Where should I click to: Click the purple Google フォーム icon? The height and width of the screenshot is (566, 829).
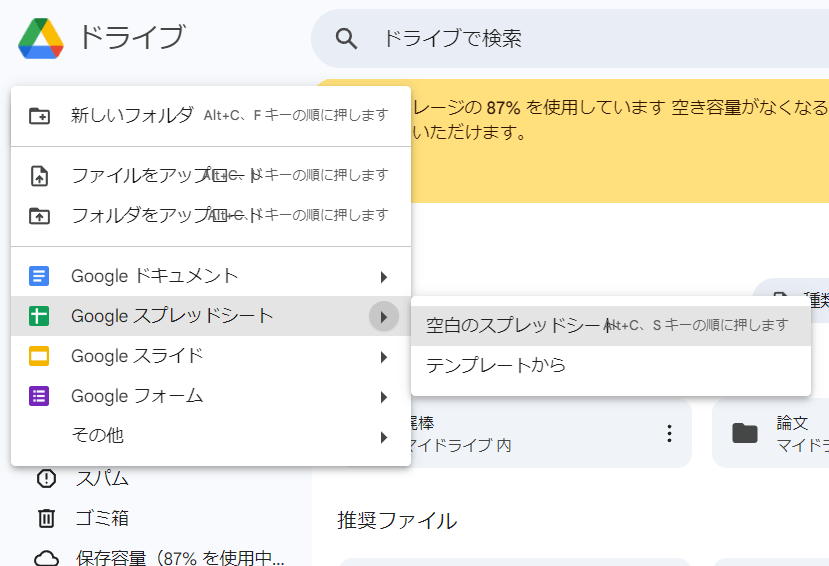pos(39,396)
